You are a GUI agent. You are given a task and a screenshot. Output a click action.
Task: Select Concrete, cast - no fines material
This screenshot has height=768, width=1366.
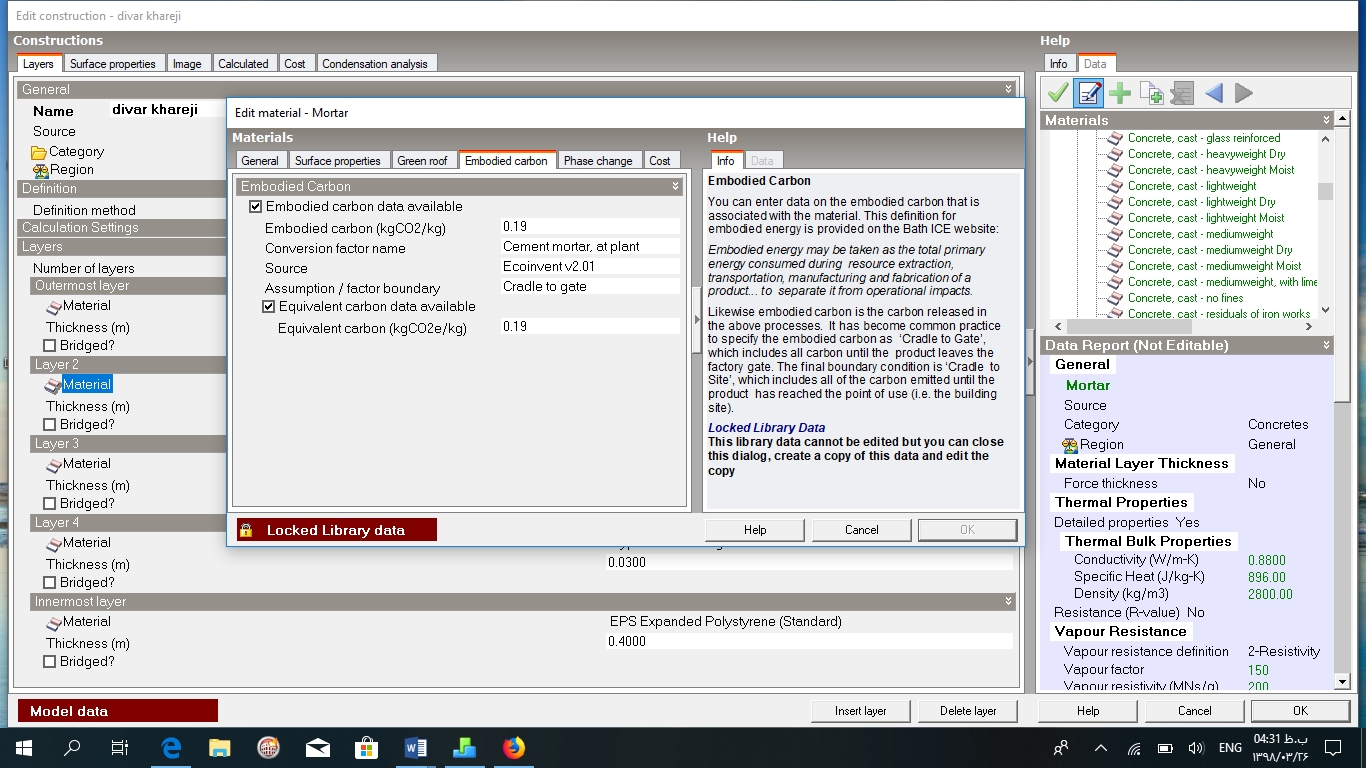[1185, 298]
